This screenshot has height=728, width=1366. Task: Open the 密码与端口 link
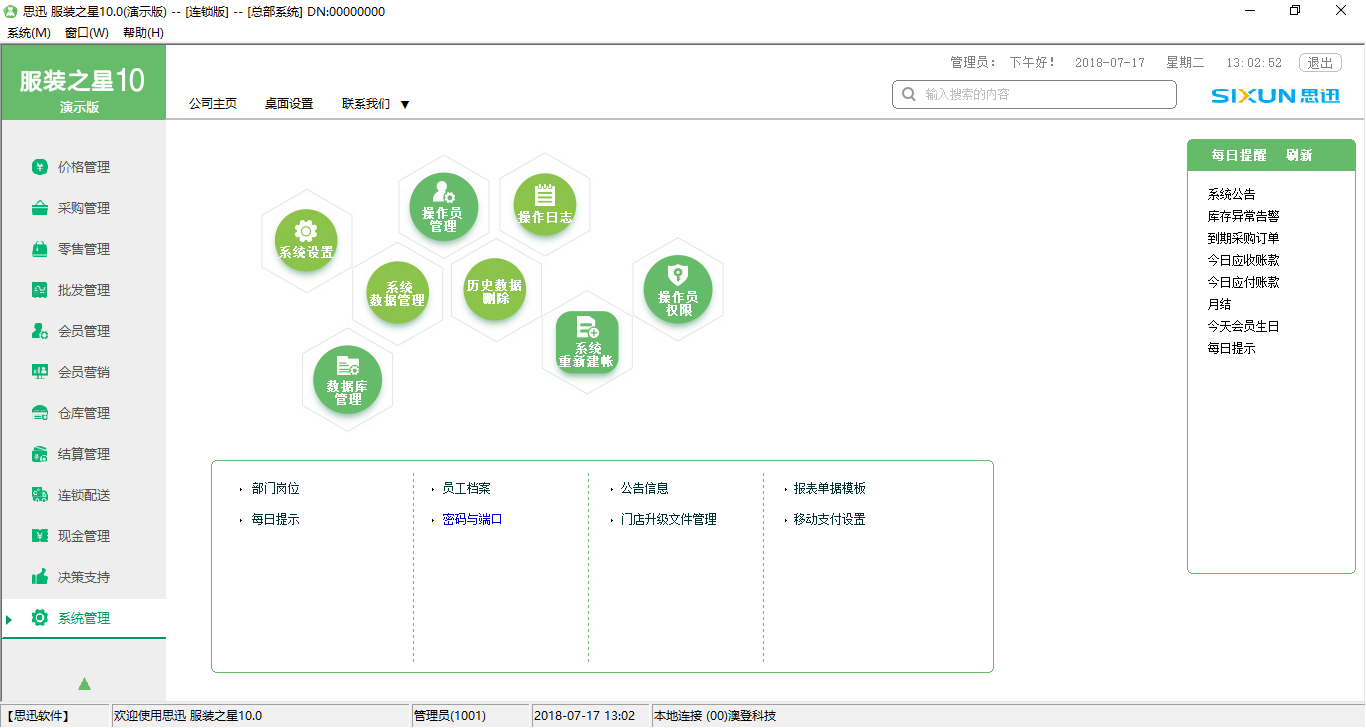(472, 520)
